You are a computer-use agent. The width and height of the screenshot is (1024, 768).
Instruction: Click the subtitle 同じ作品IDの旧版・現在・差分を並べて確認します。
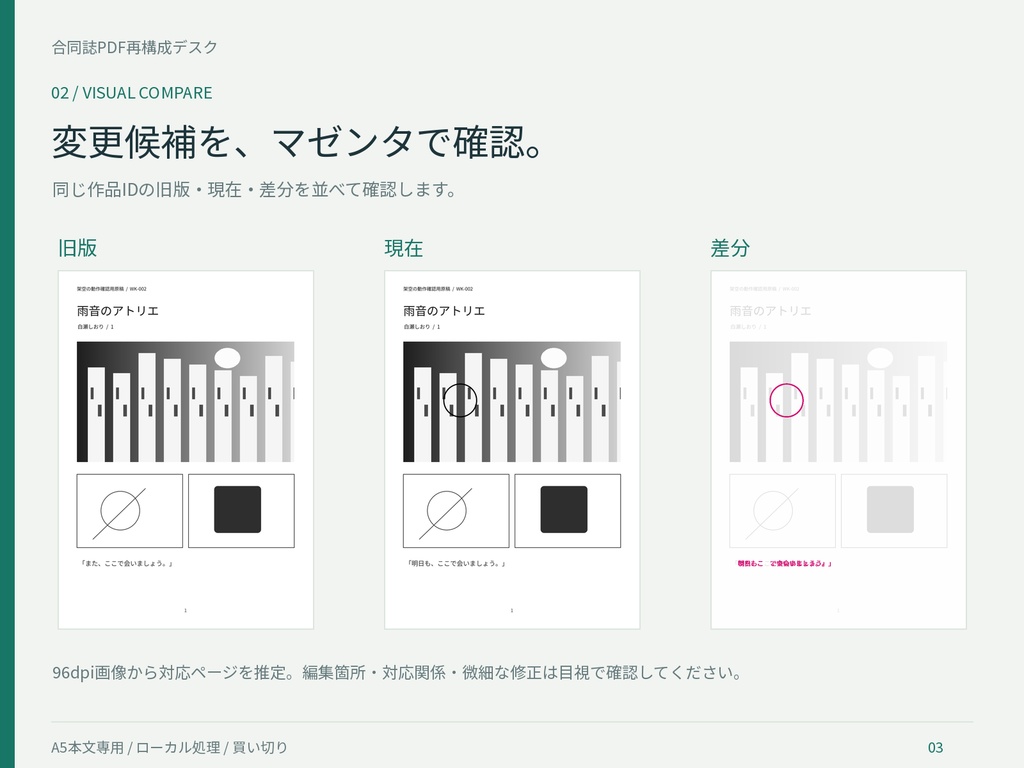[254, 189]
